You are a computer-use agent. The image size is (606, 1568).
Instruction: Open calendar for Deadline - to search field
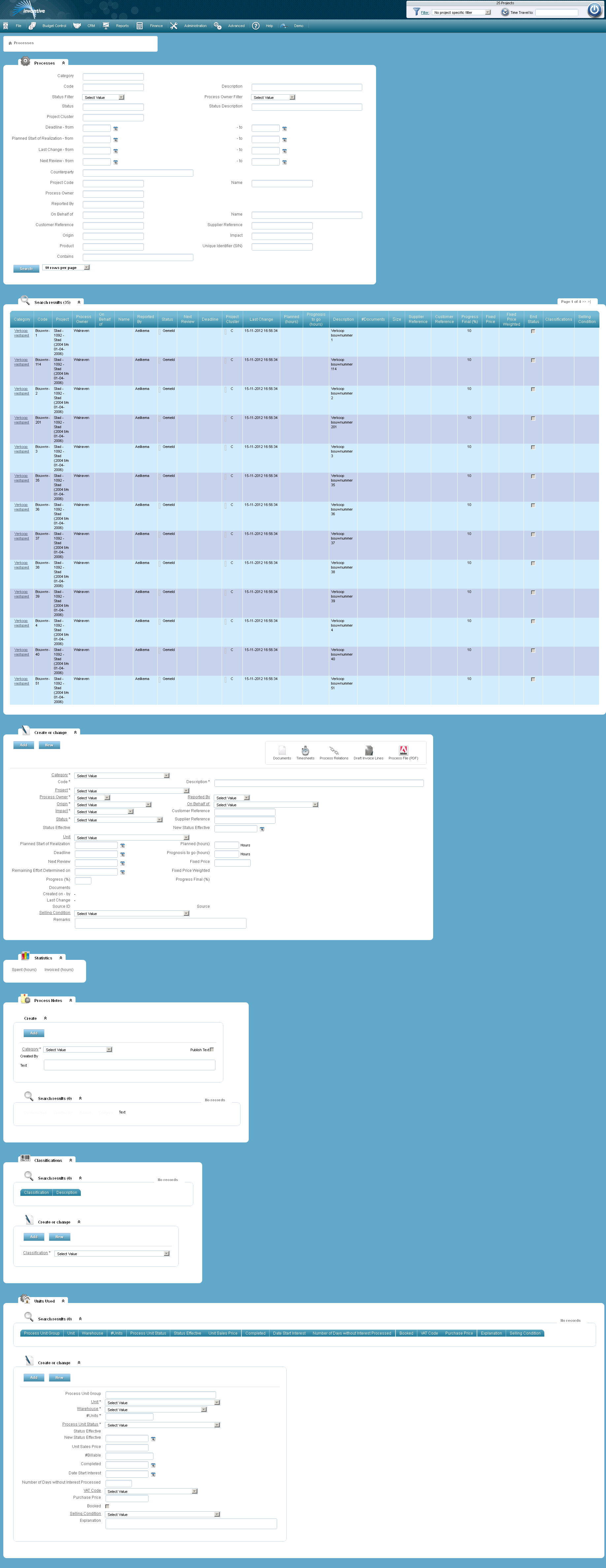click(284, 129)
